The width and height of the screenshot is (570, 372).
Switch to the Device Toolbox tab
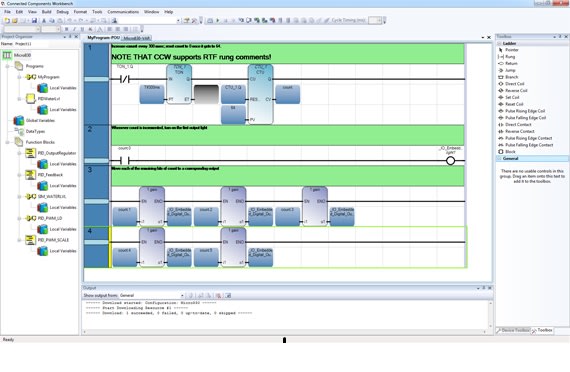click(513, 330)
